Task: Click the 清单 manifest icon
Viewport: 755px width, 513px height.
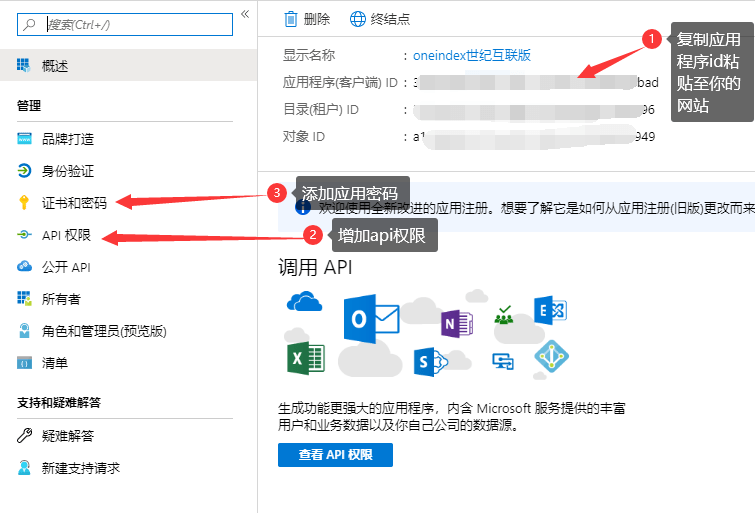Action: point(24,363)
